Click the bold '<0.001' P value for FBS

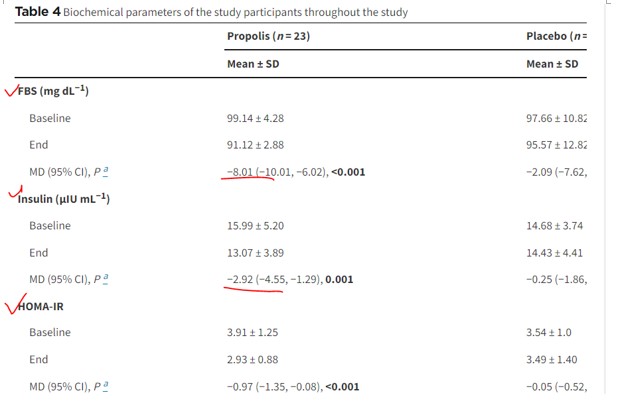point(348,172)
